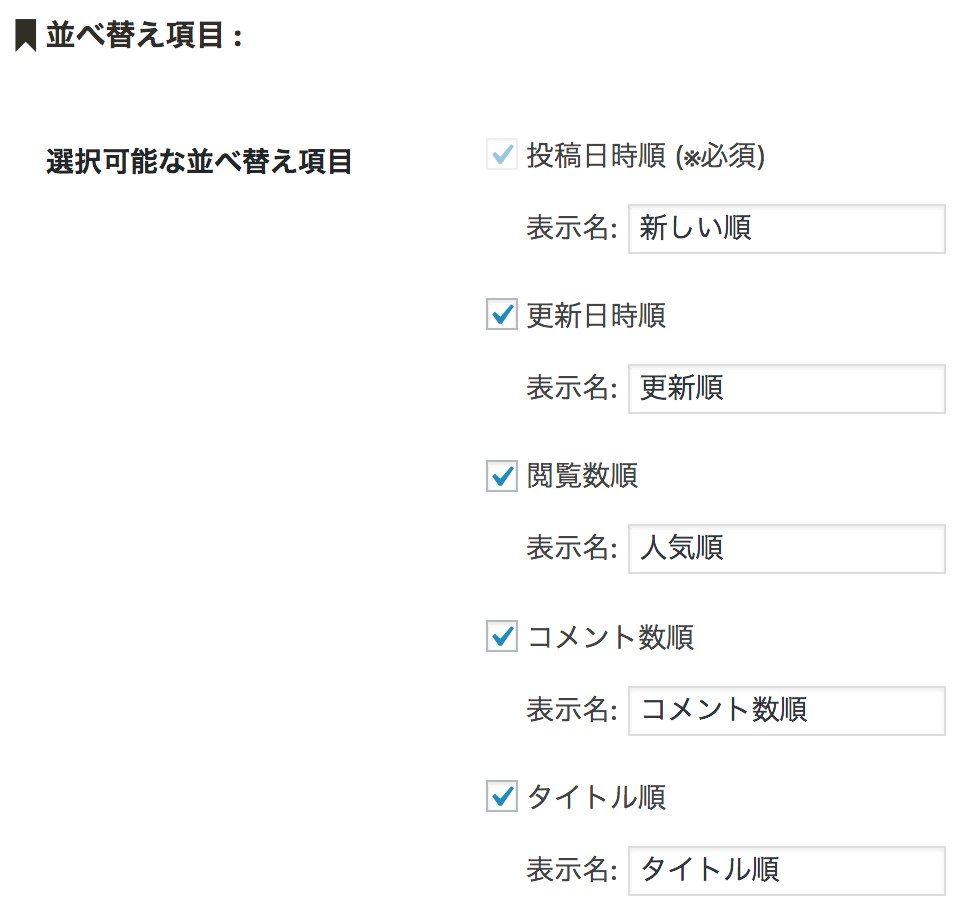The image size is (976, 924).
Task: Click the 表示名 label beside the 新しい順 field
Action: tap(570, 229)
